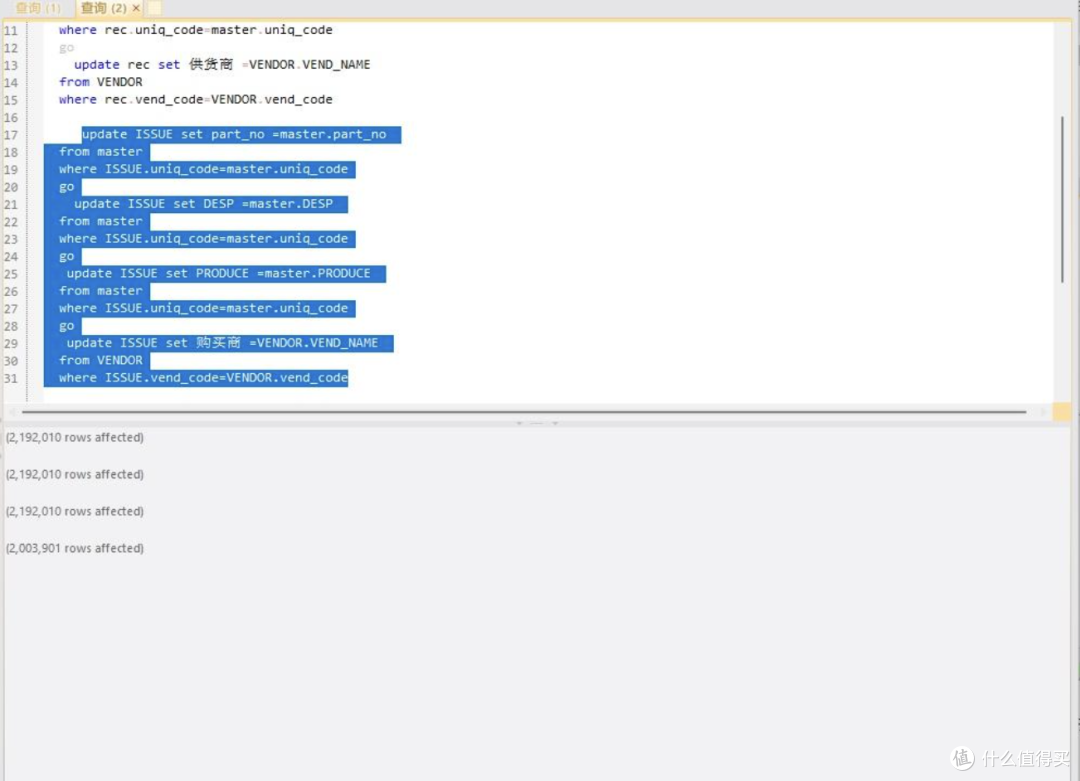Click line 13 'update rec set 供货商' statement

[222, 65]
